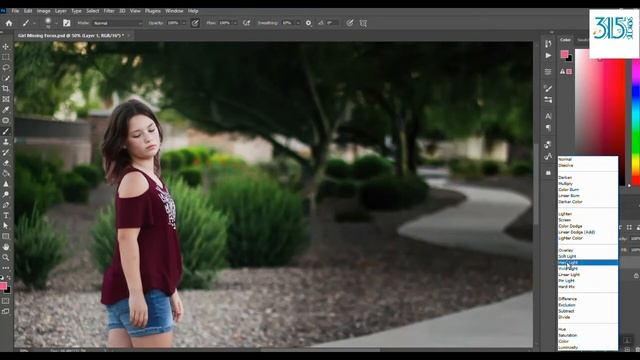Select the Paint Bucket tool
Image resolution: width=640 pixels, height=360 pixels.
coord(6,173)
